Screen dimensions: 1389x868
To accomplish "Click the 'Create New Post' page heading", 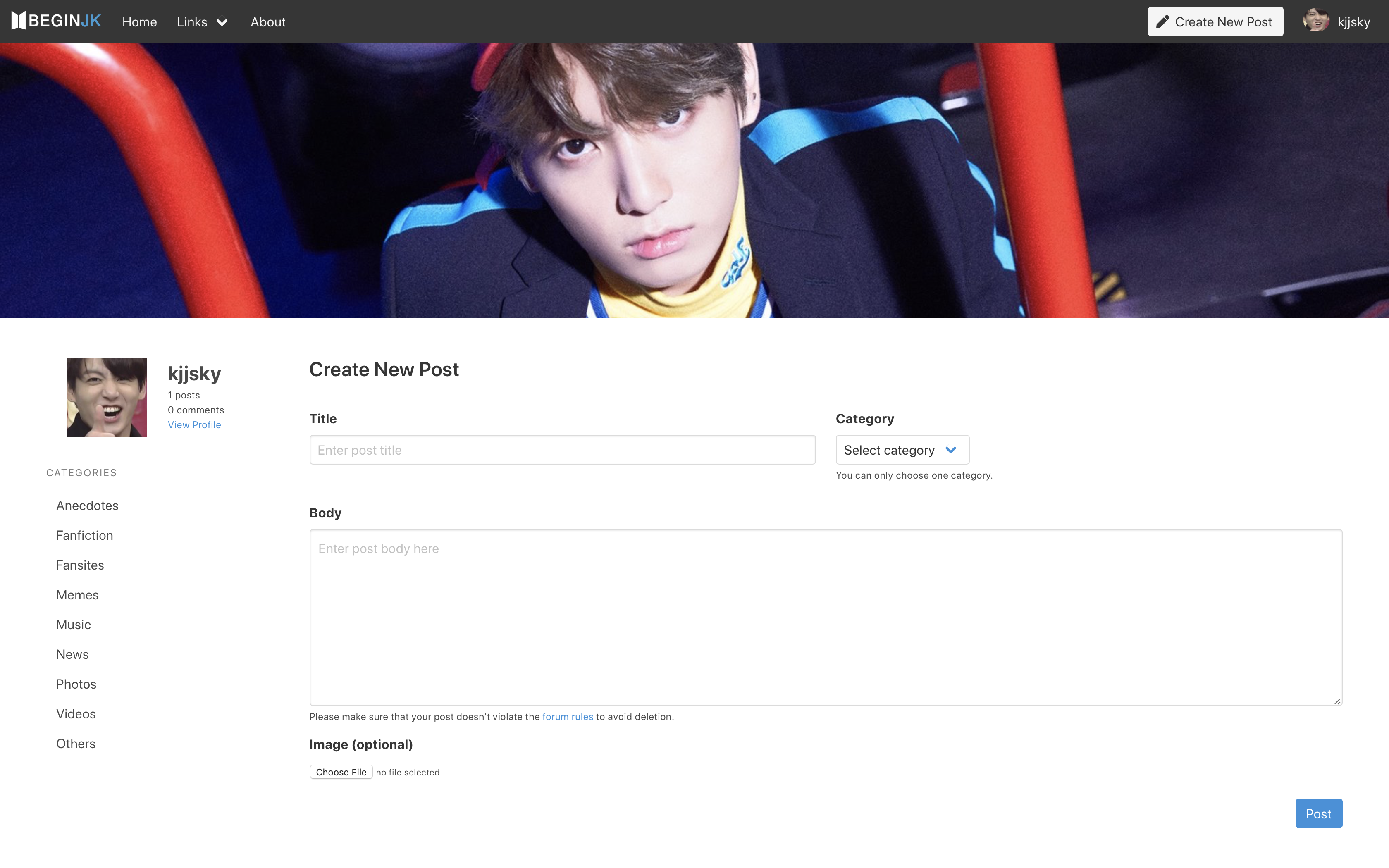I will (384, 370).
